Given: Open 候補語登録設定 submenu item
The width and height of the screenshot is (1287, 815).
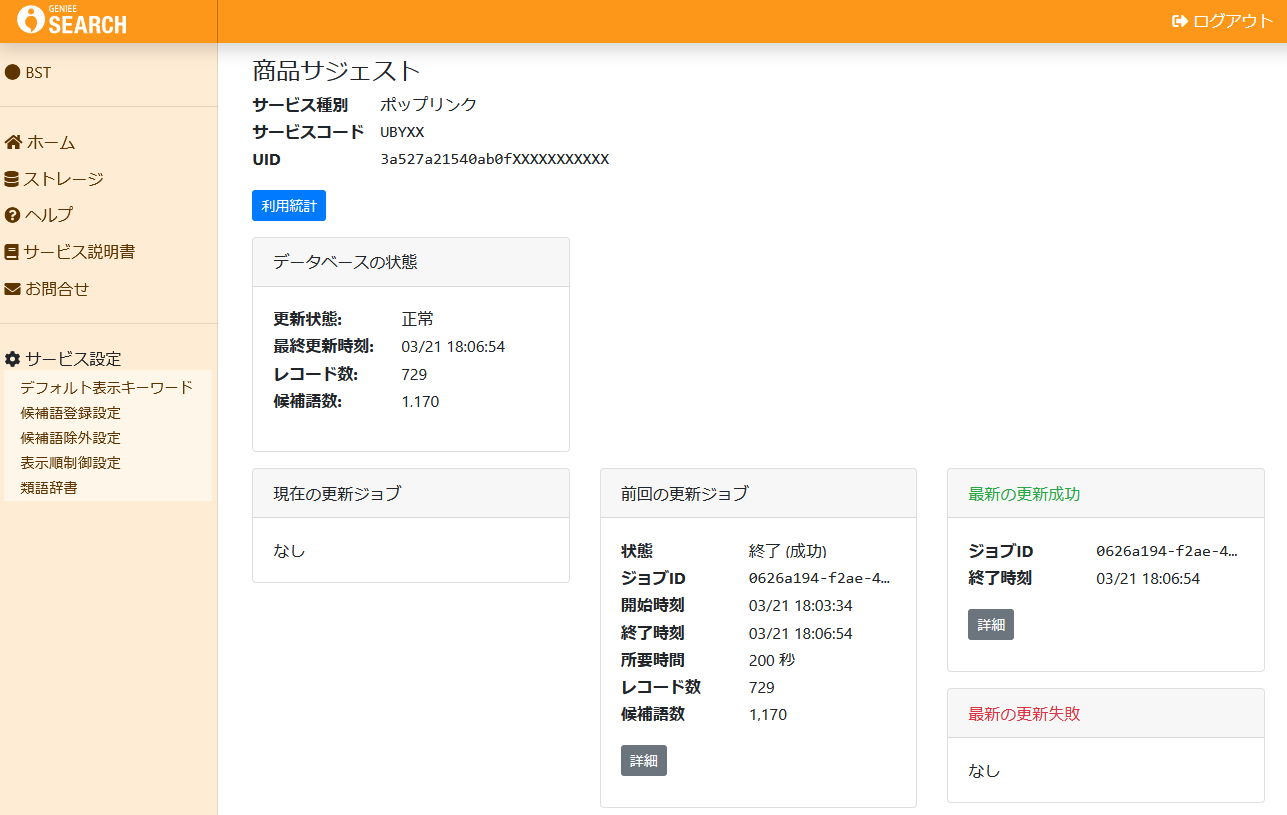Looking at the screenshot, I should [x=70, y=413].
